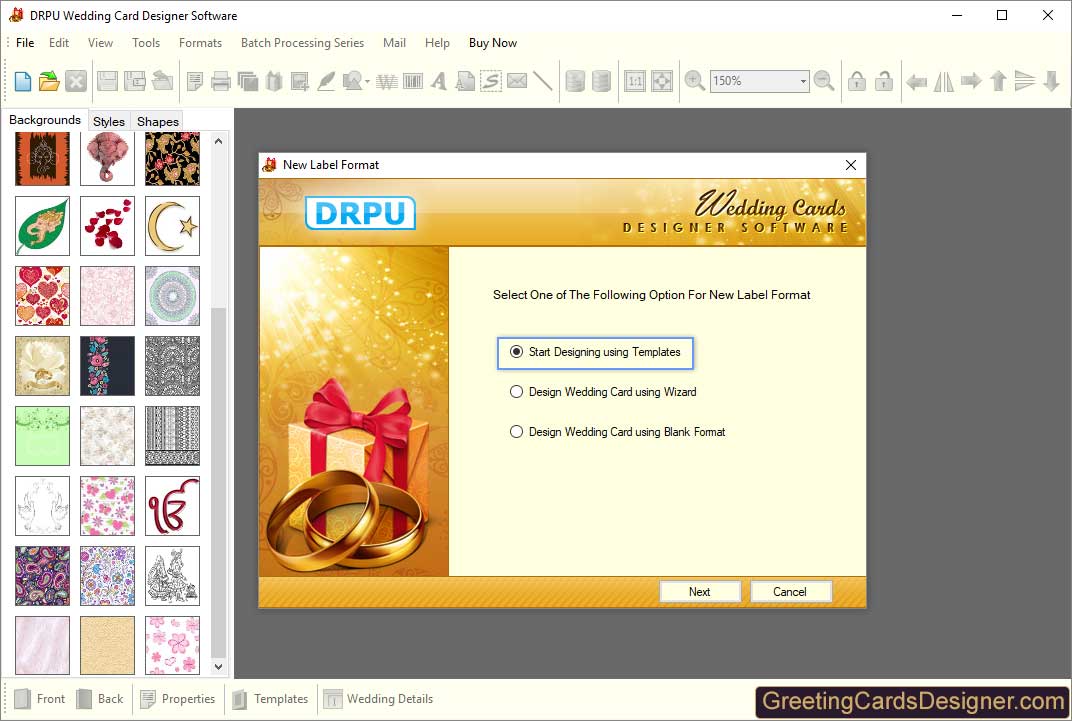Click the up arrow align icon

point(998,81)
